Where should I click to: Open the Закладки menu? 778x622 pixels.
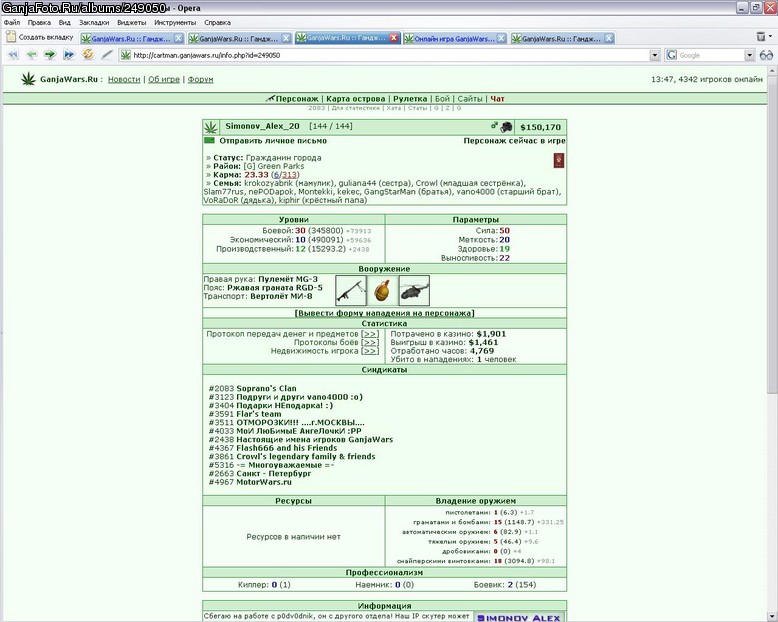point(94,22)
